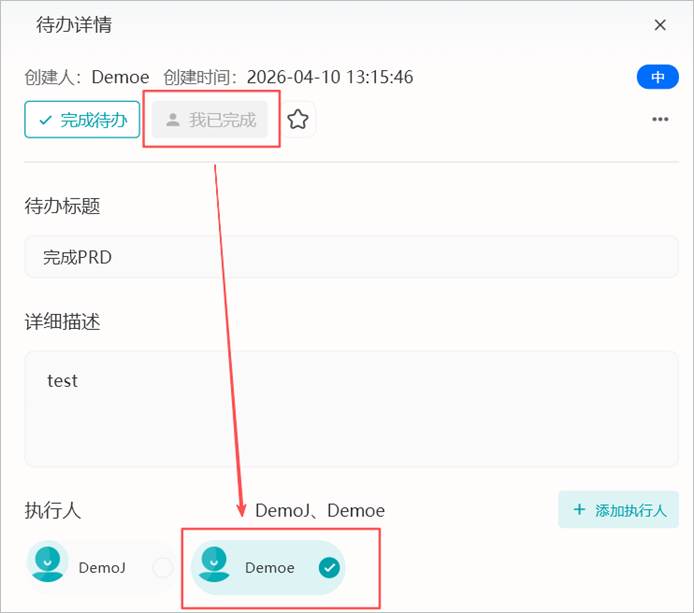Click the DemoJ、Demoe executor names text
Image resolution: width=694 pixels, height=613 pixels.
click(x=320, y=510)
